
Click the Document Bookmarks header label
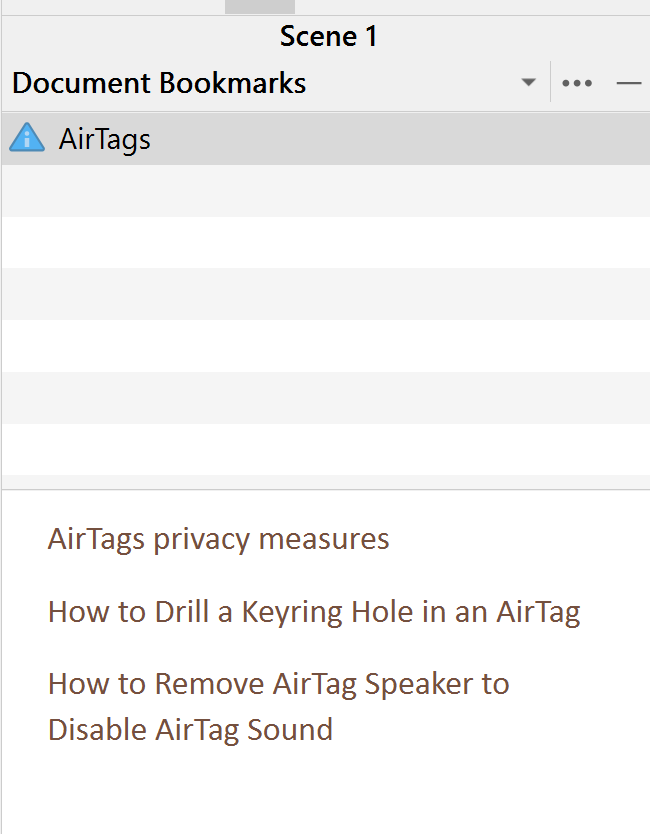[159, 83]
